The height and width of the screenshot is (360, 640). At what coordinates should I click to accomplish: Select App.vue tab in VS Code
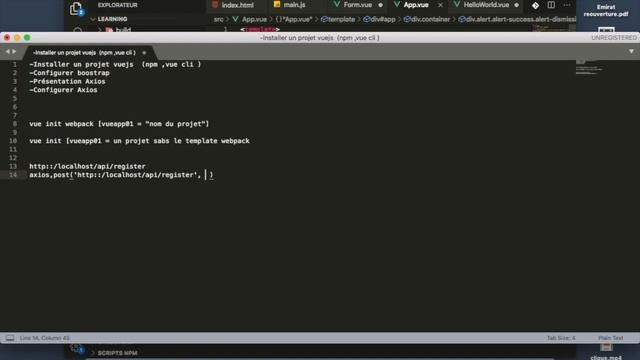pyautogui.click(x=411, y=5)
